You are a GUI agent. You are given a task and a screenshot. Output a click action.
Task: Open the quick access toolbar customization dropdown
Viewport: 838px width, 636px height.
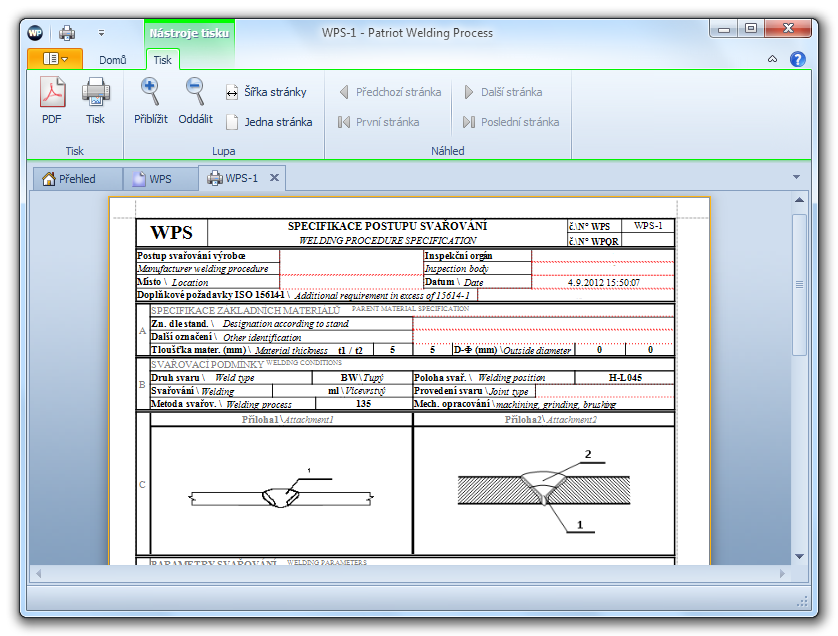(x=101, y=33)
